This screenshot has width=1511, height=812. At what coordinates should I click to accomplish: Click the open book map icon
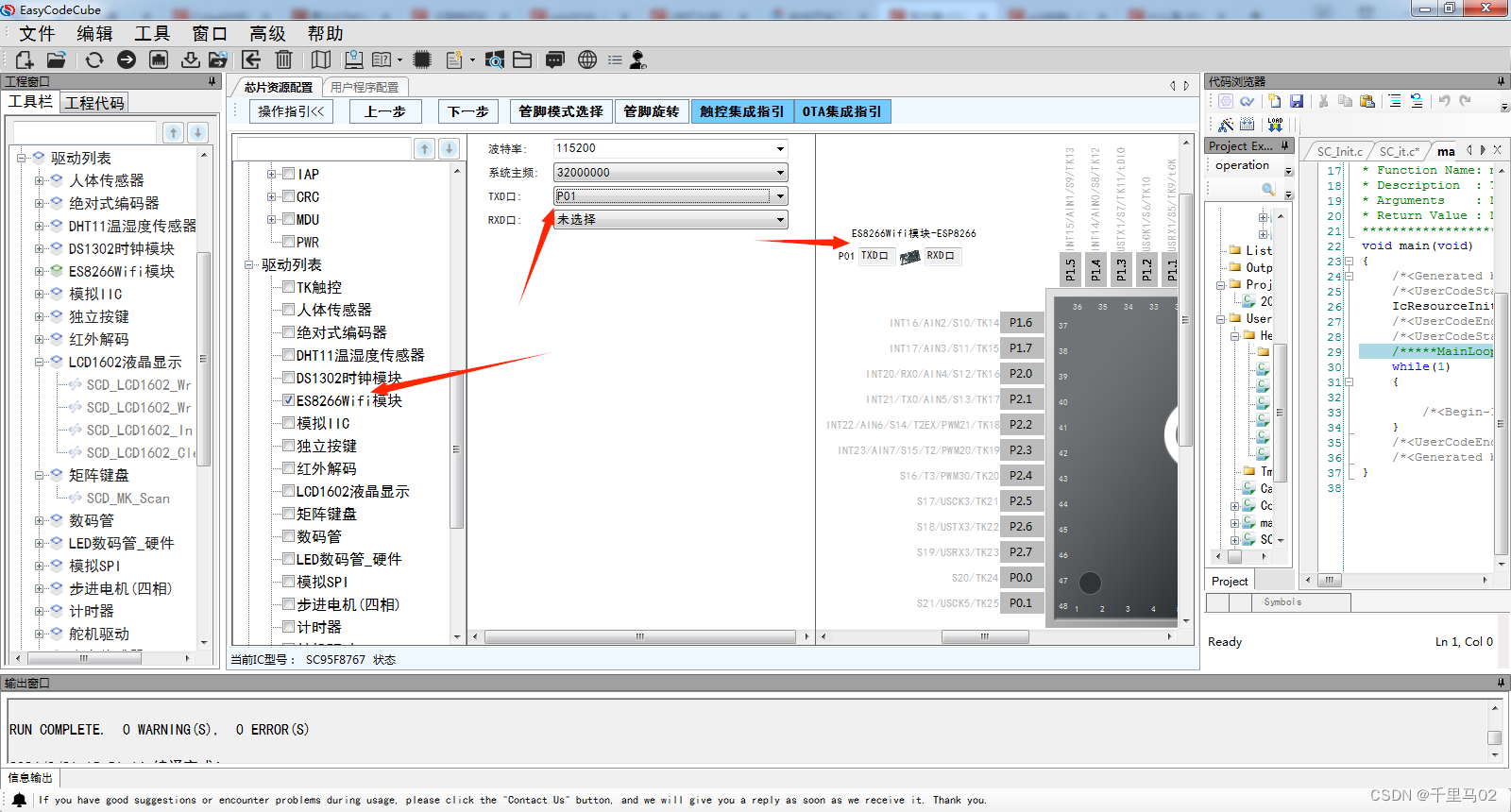pyautogui.click(x=321, y=59)
